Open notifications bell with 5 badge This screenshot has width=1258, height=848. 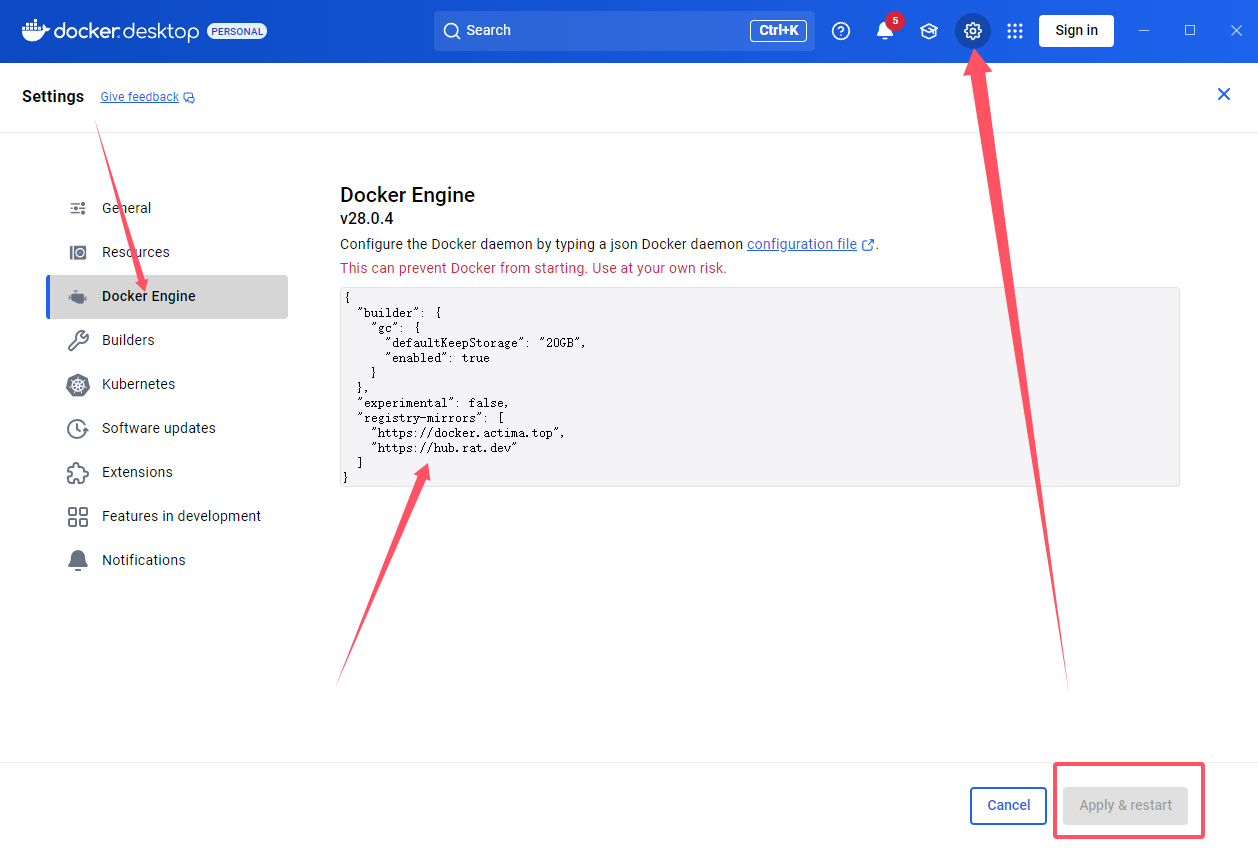pyautogui.click(x=885, y=31)
